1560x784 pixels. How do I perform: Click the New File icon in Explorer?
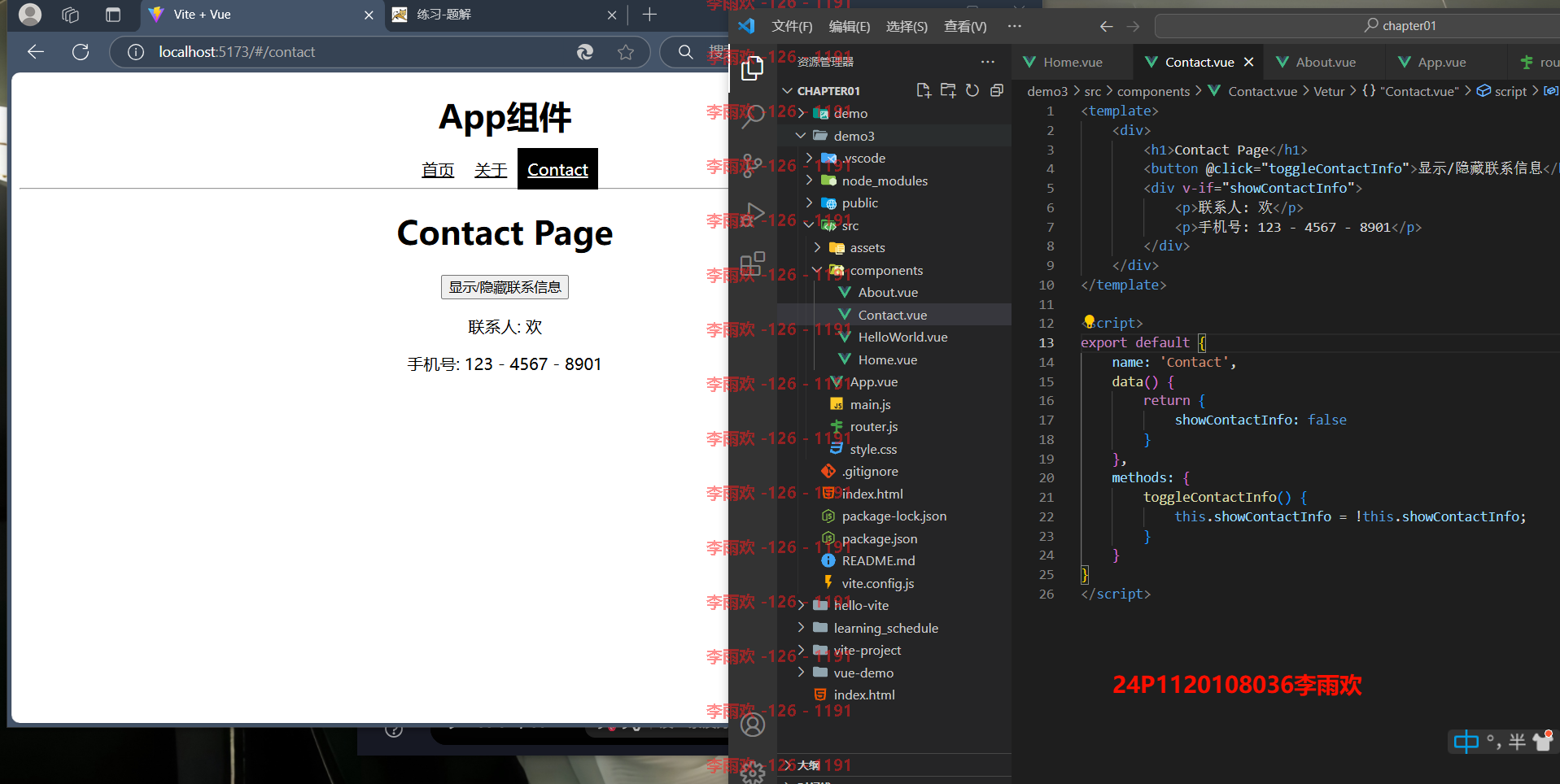[x=924, y=90]
